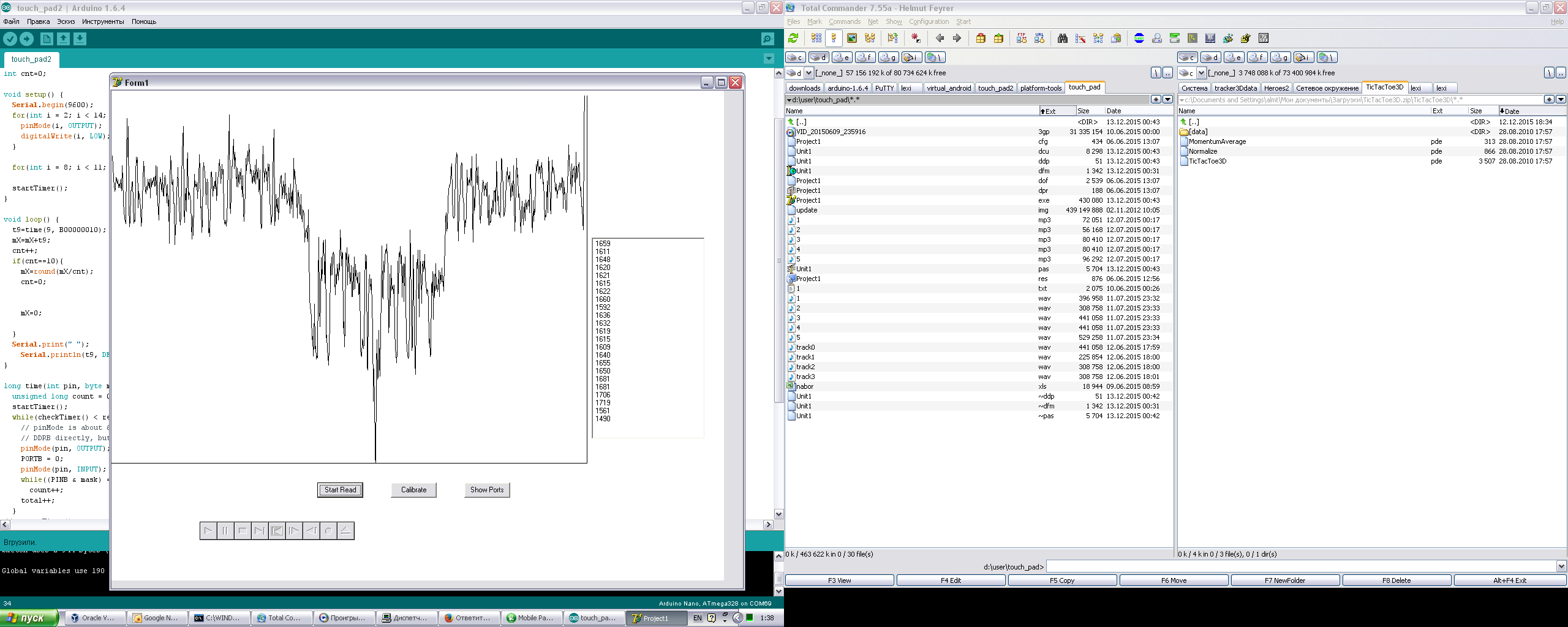The image size is (1568, 627).
Task: Click the thumbnail picture view icon
Action: pyautogui.click(x=851, y=39)
